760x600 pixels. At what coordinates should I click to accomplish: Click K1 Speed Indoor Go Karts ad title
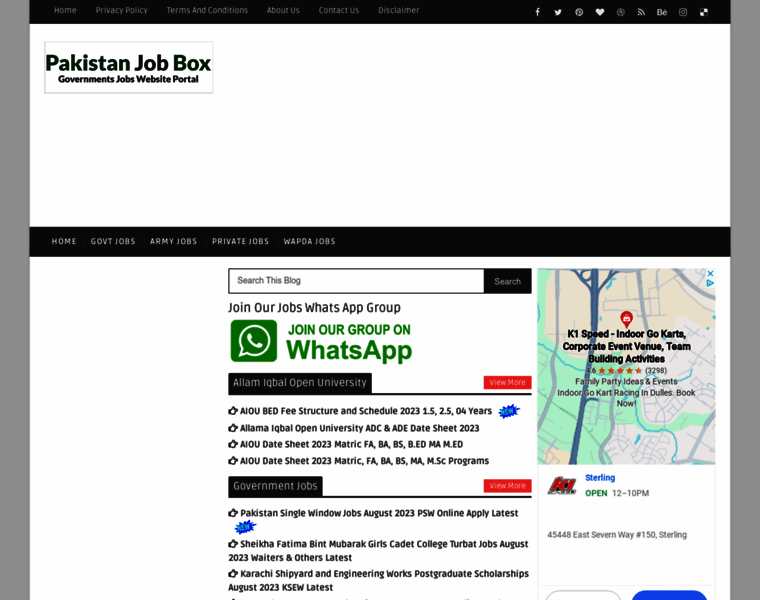[626, 346]
